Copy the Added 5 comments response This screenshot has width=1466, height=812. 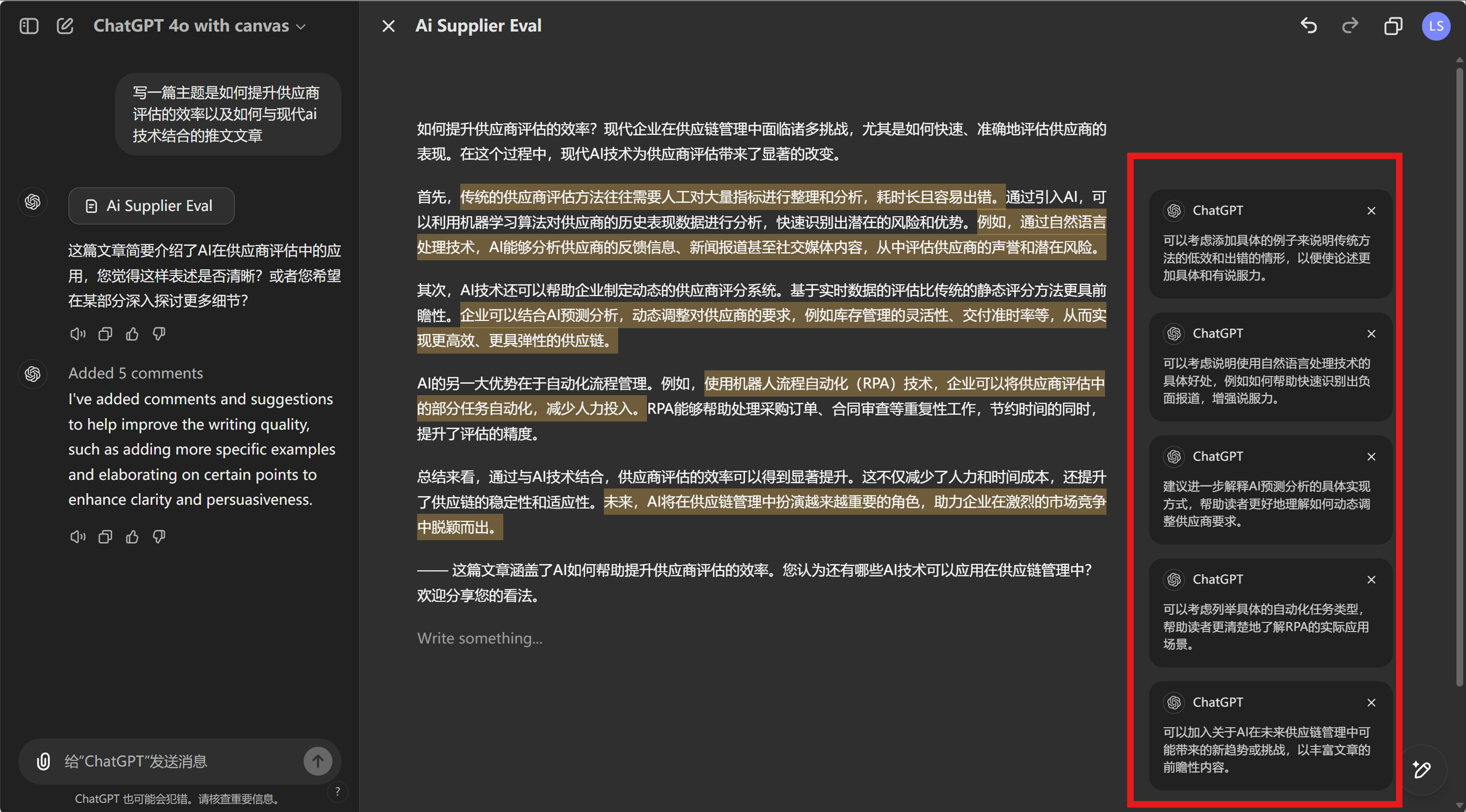pos(105,537)
